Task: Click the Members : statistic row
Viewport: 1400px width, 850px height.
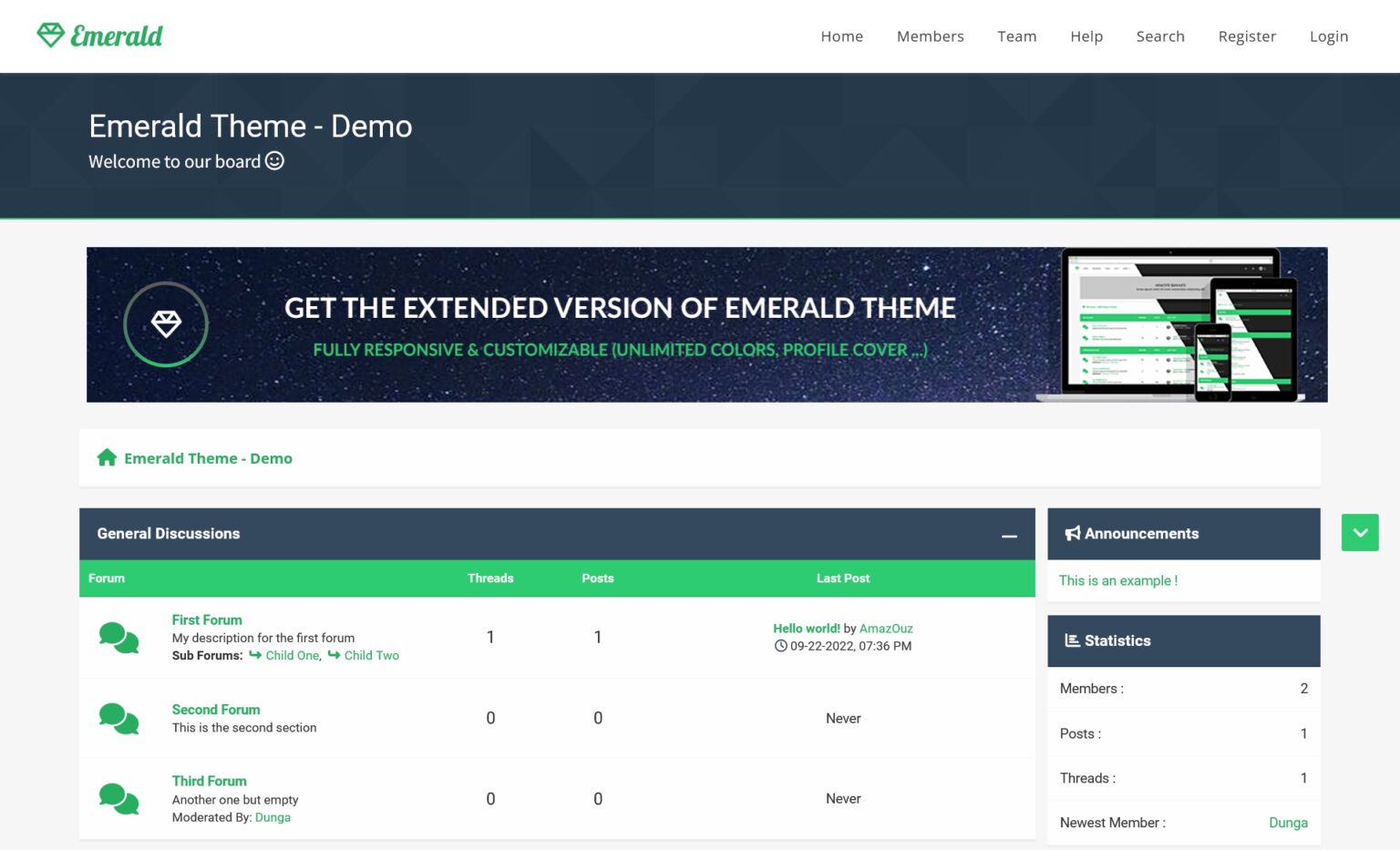Action: [1184, 689]
